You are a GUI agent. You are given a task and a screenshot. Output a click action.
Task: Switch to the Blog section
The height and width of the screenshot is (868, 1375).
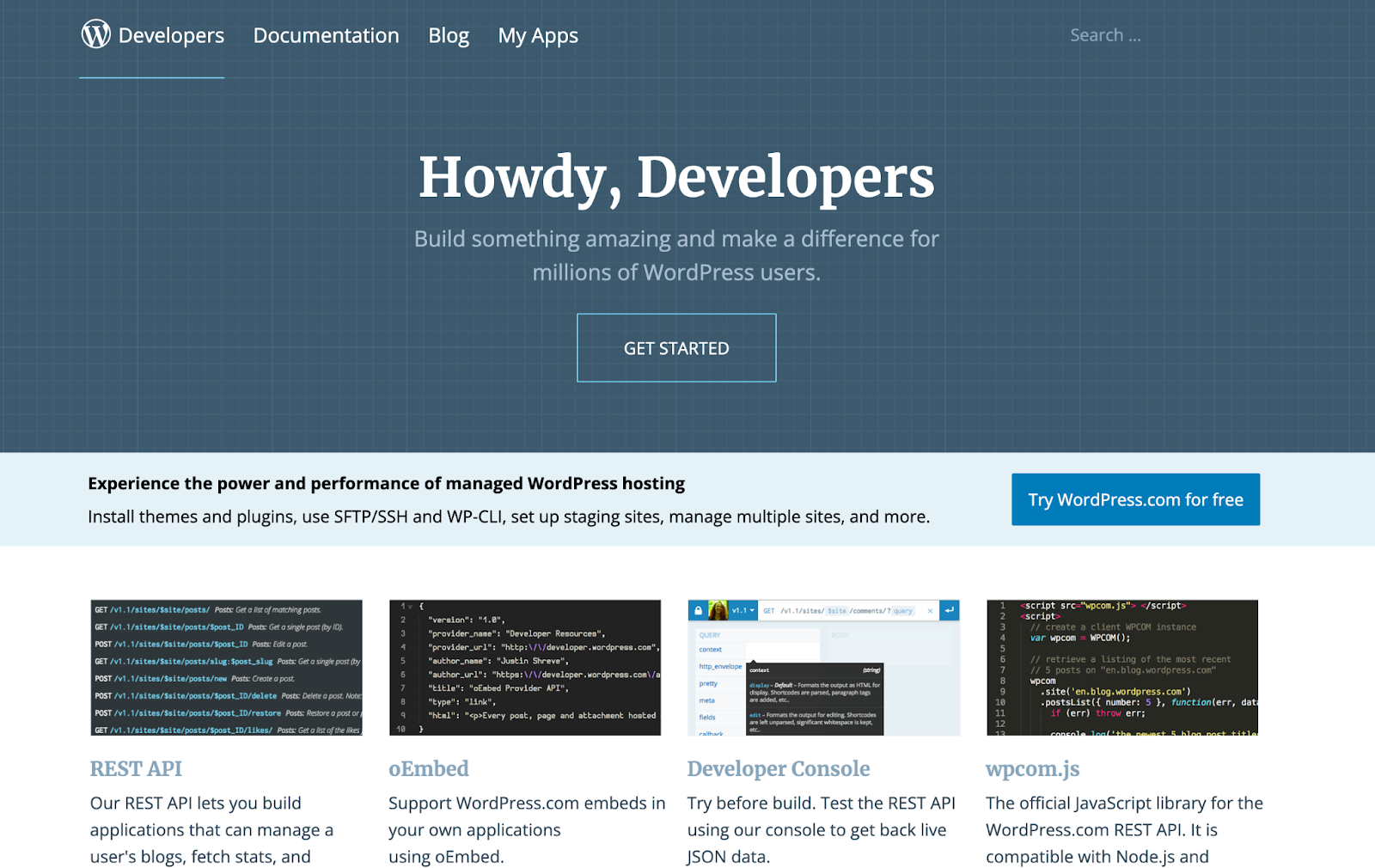click(x=449, y=35)
